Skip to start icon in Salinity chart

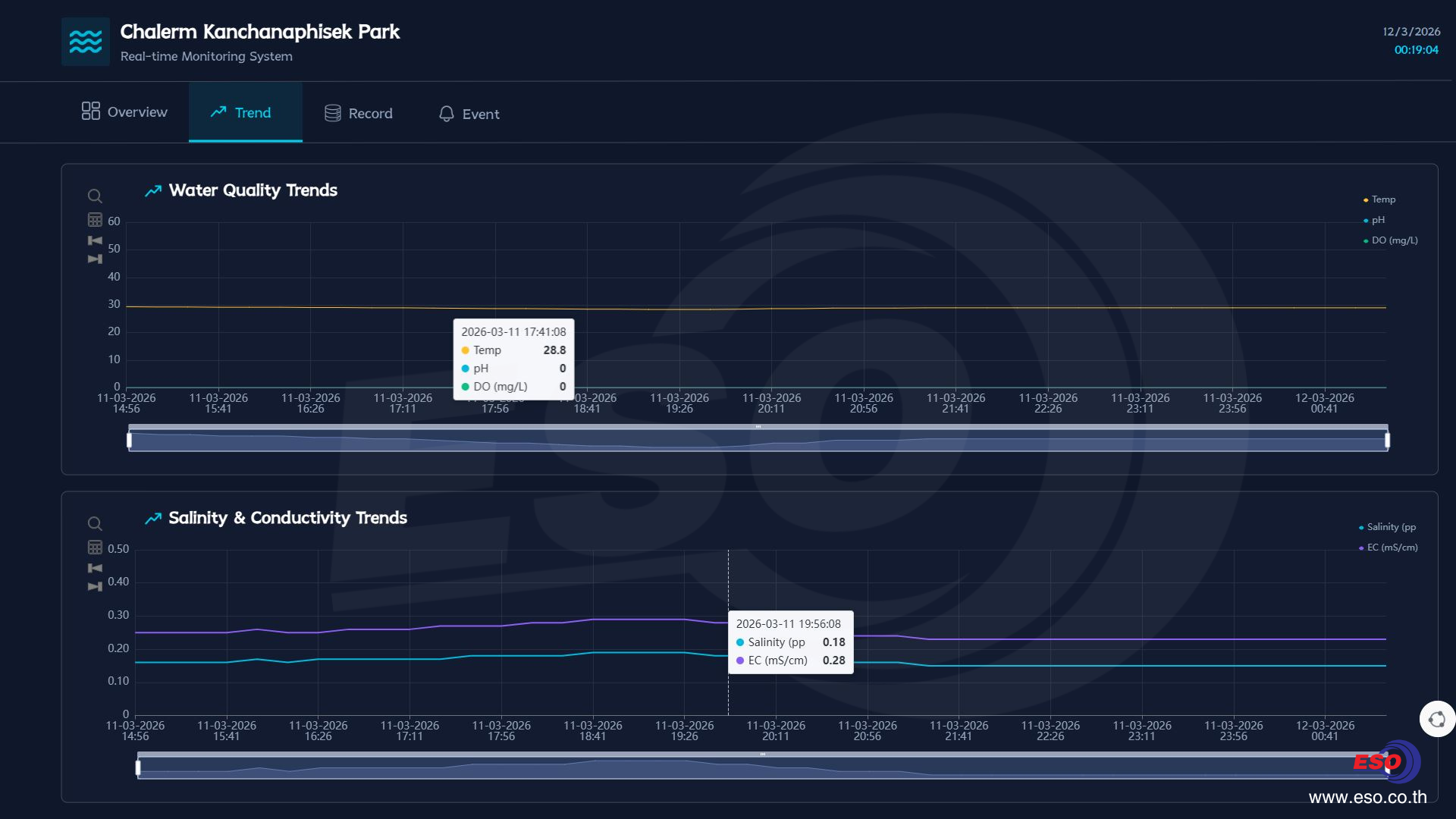(x=95, y=568)
